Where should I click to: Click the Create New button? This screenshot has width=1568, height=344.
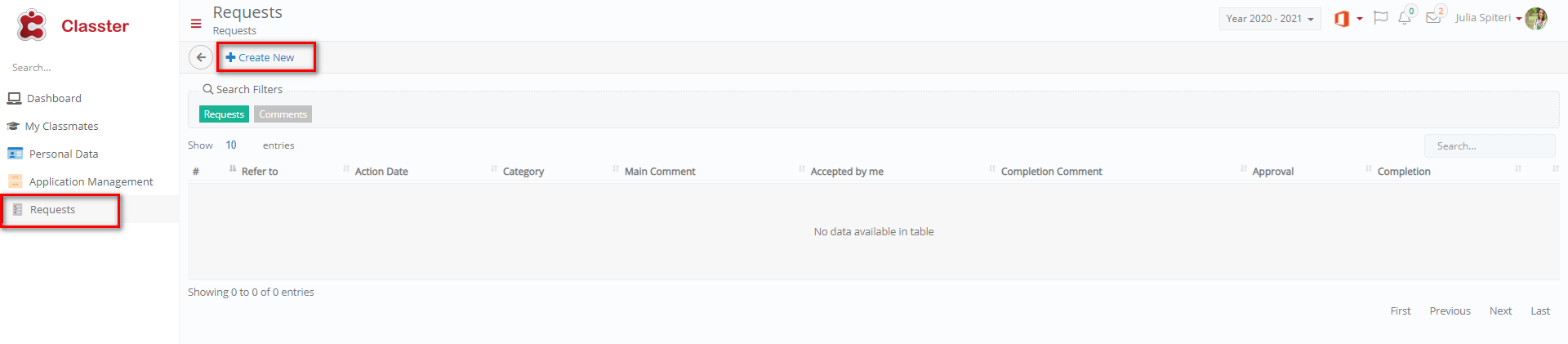coord(260,57)
